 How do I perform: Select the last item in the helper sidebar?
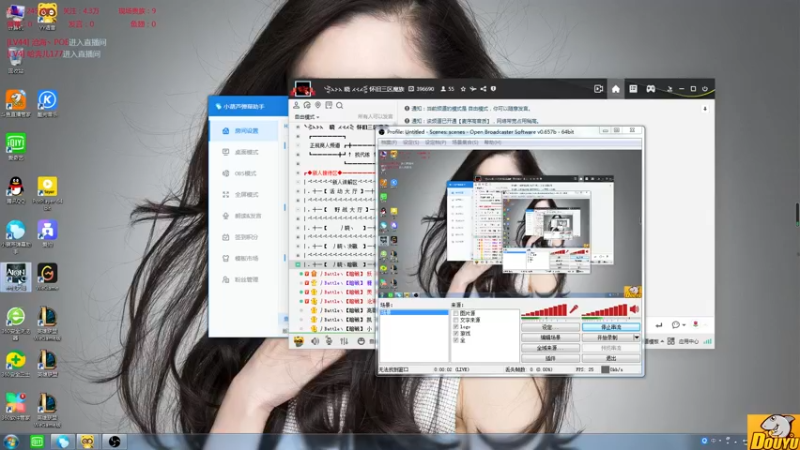pyautogui.click(x=244, y=280)
